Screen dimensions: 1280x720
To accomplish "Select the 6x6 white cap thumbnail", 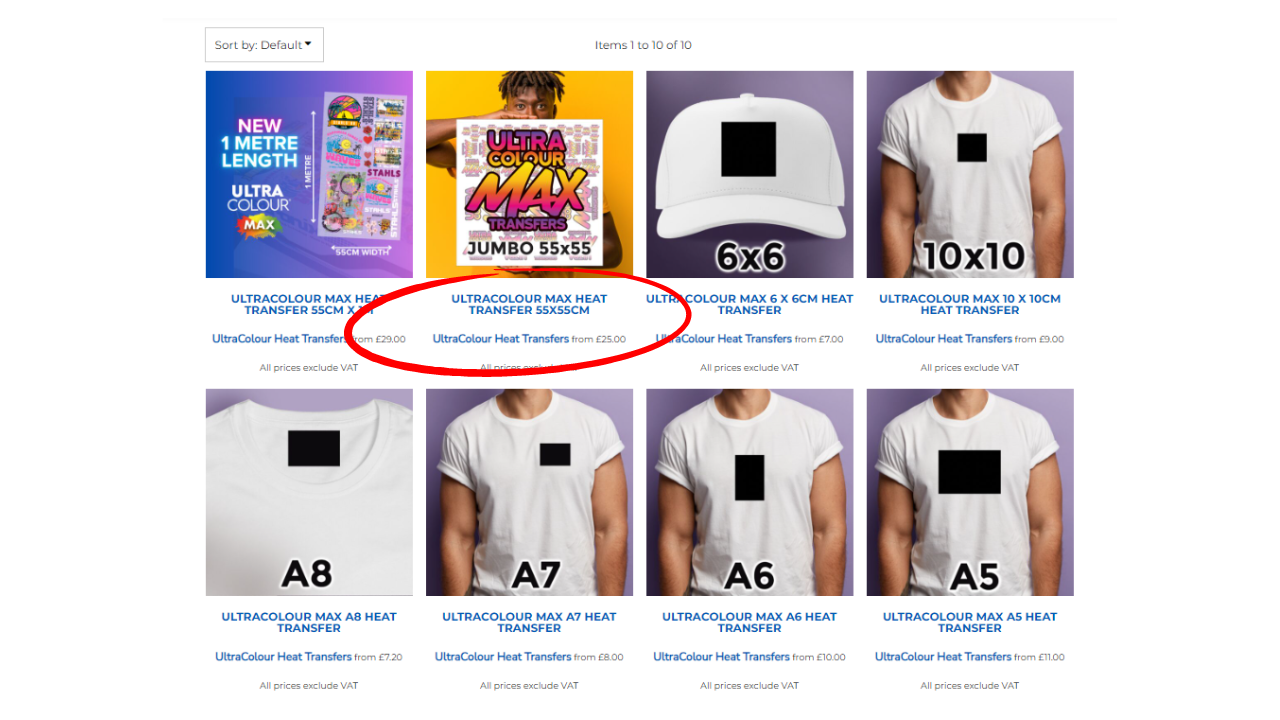I will click(x=750, y=174).
